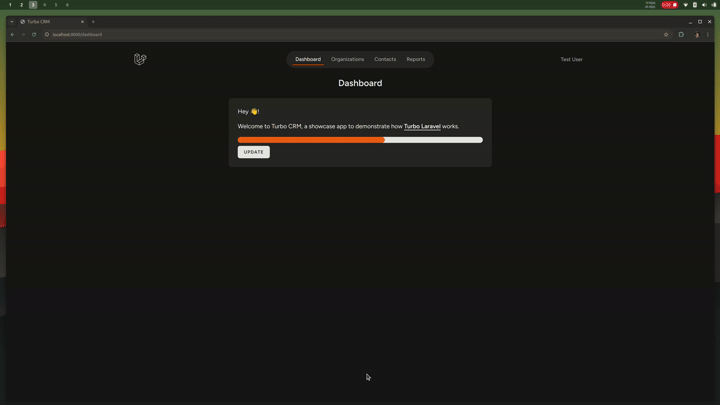Screen dimensions: 720x405
Task: Switch to workspace 1
Action: (10, 5)
